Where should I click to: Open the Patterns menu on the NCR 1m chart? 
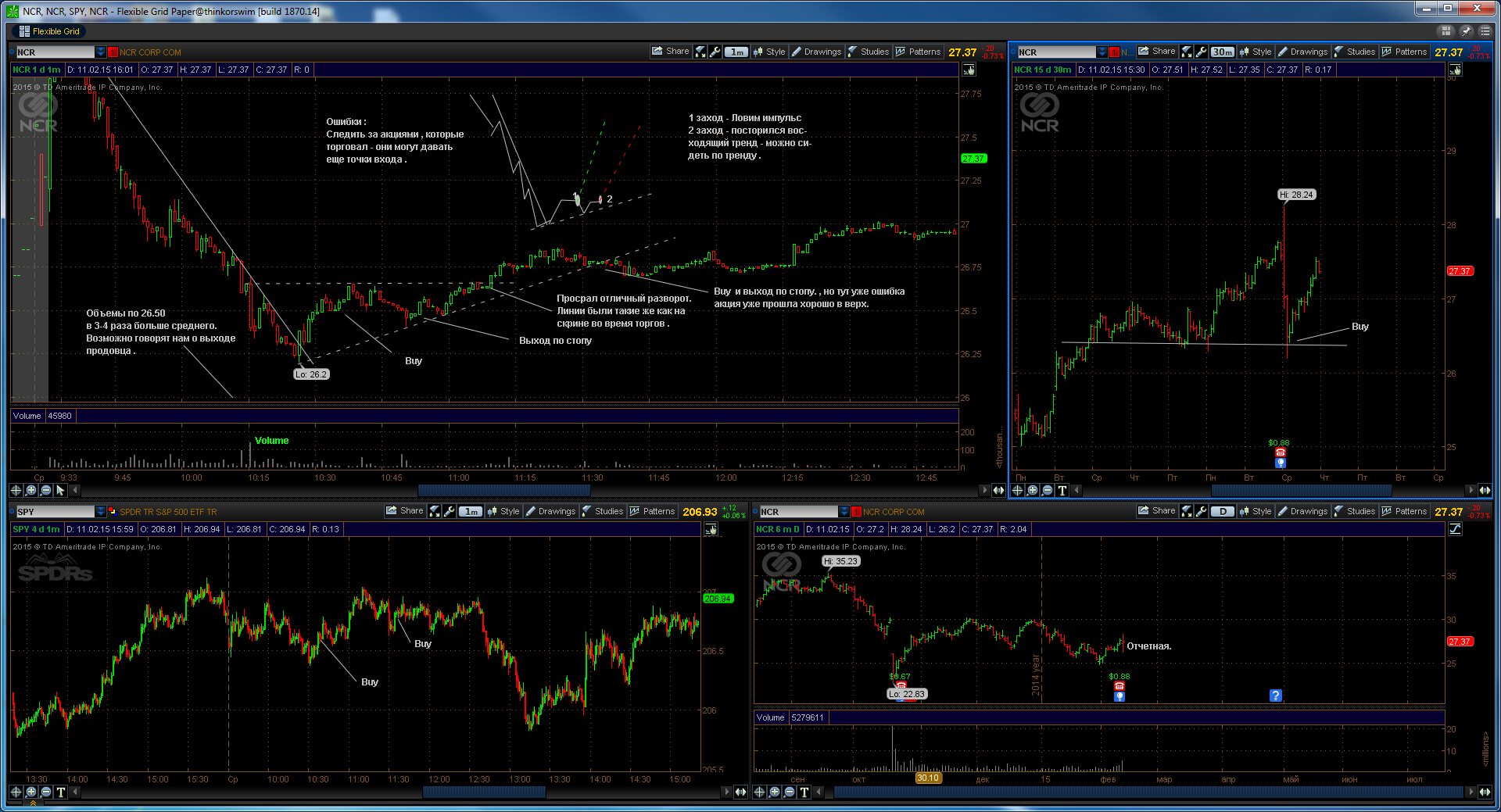point(918,52)
